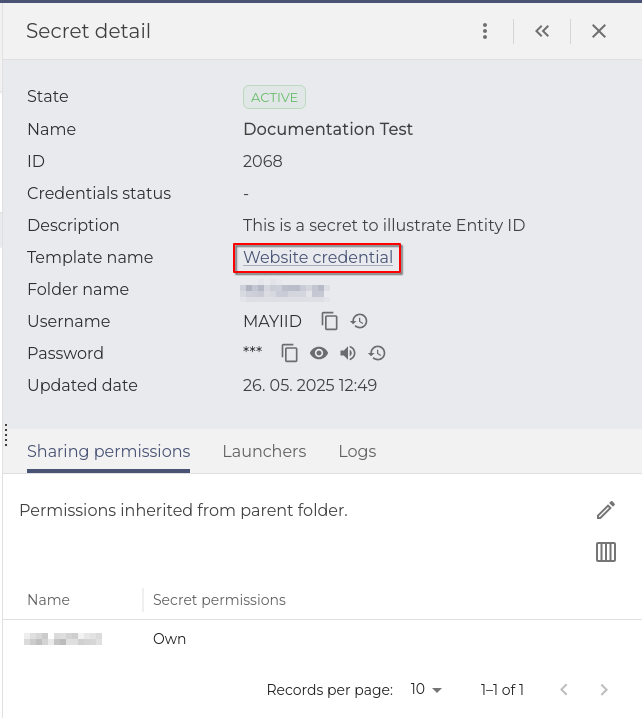
Task: Click the speaker icon next to password
Action: pos(348,353)
